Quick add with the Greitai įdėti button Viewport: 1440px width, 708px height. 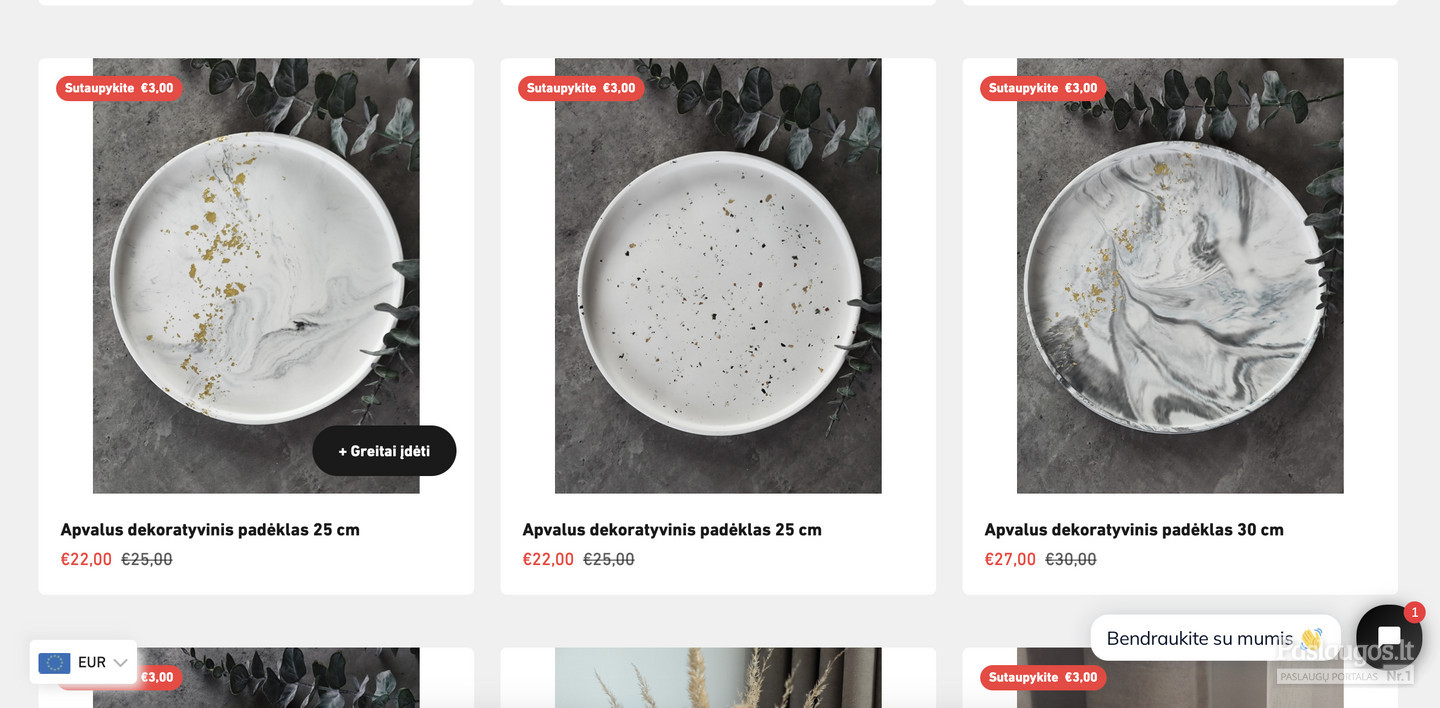[x=384, y=451]
